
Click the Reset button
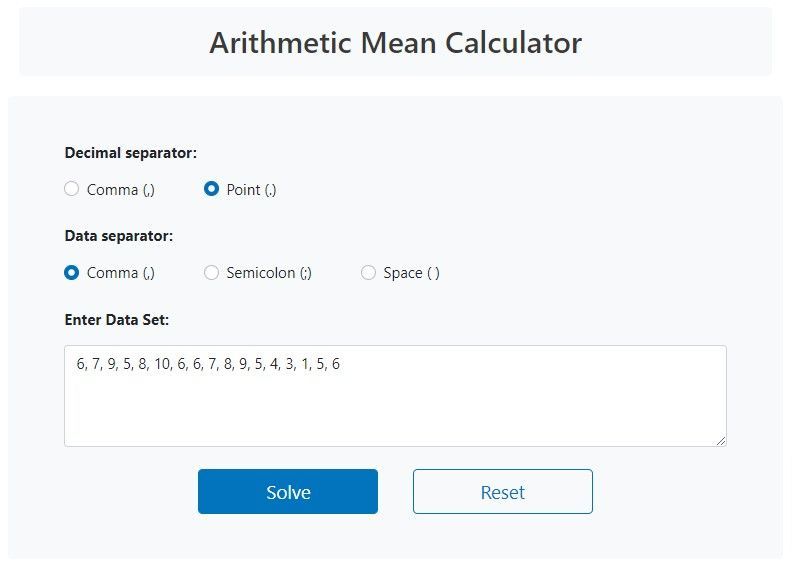pyautogui.click(x=503, y=491)
